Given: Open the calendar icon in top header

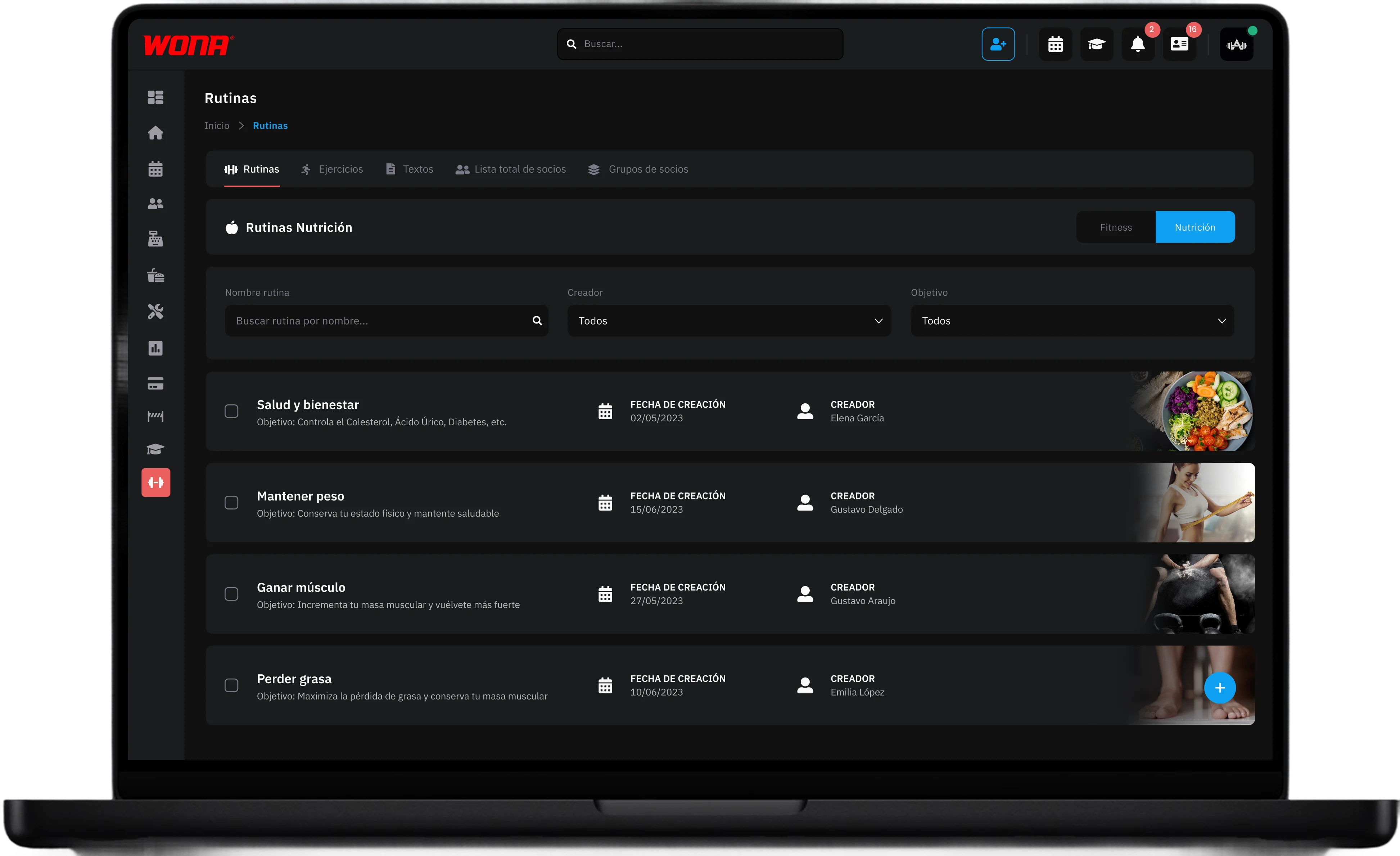Looking at the screenshot, I should (x=1055, y=44).
